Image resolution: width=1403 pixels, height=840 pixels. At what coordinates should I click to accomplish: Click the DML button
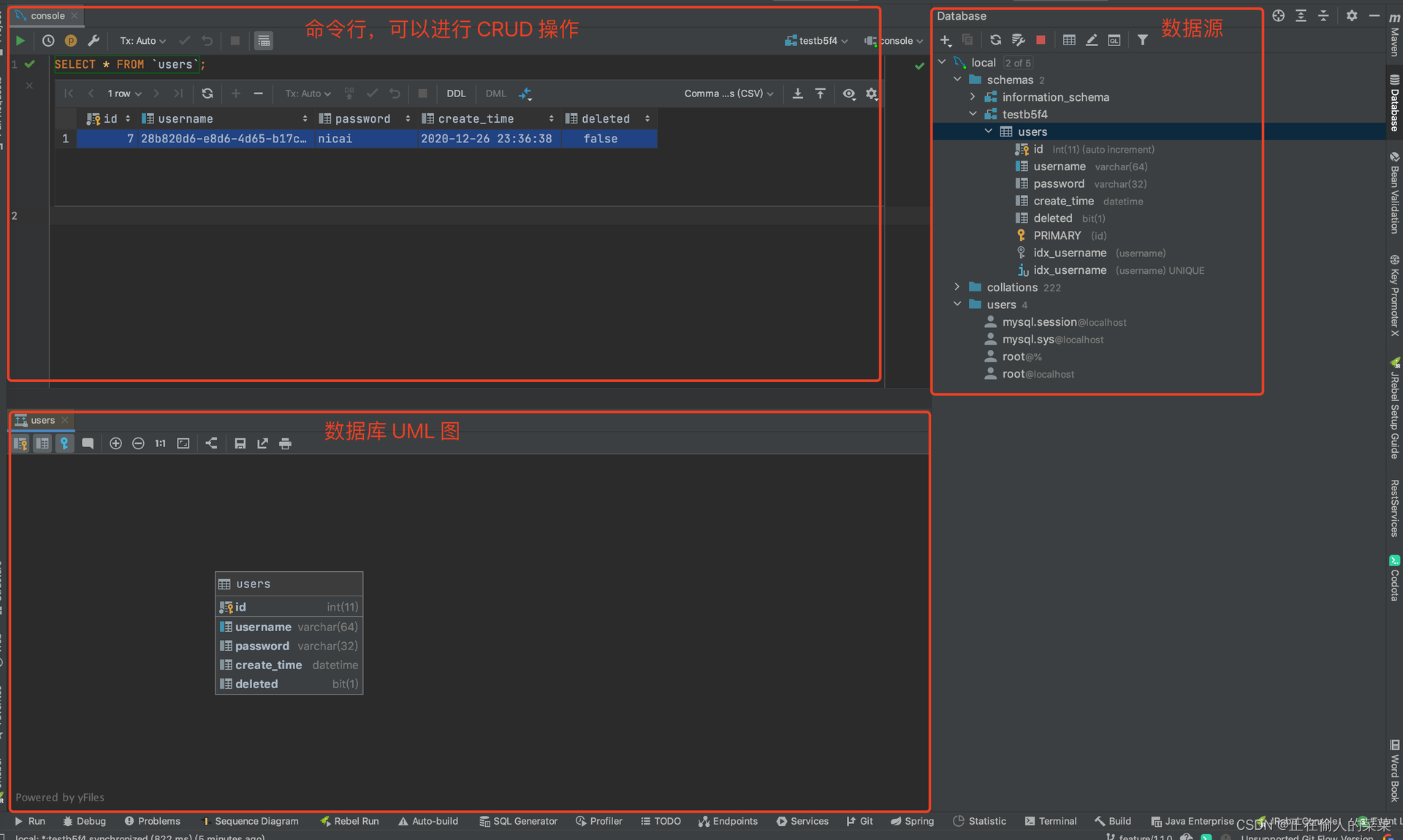click(495, 93)
